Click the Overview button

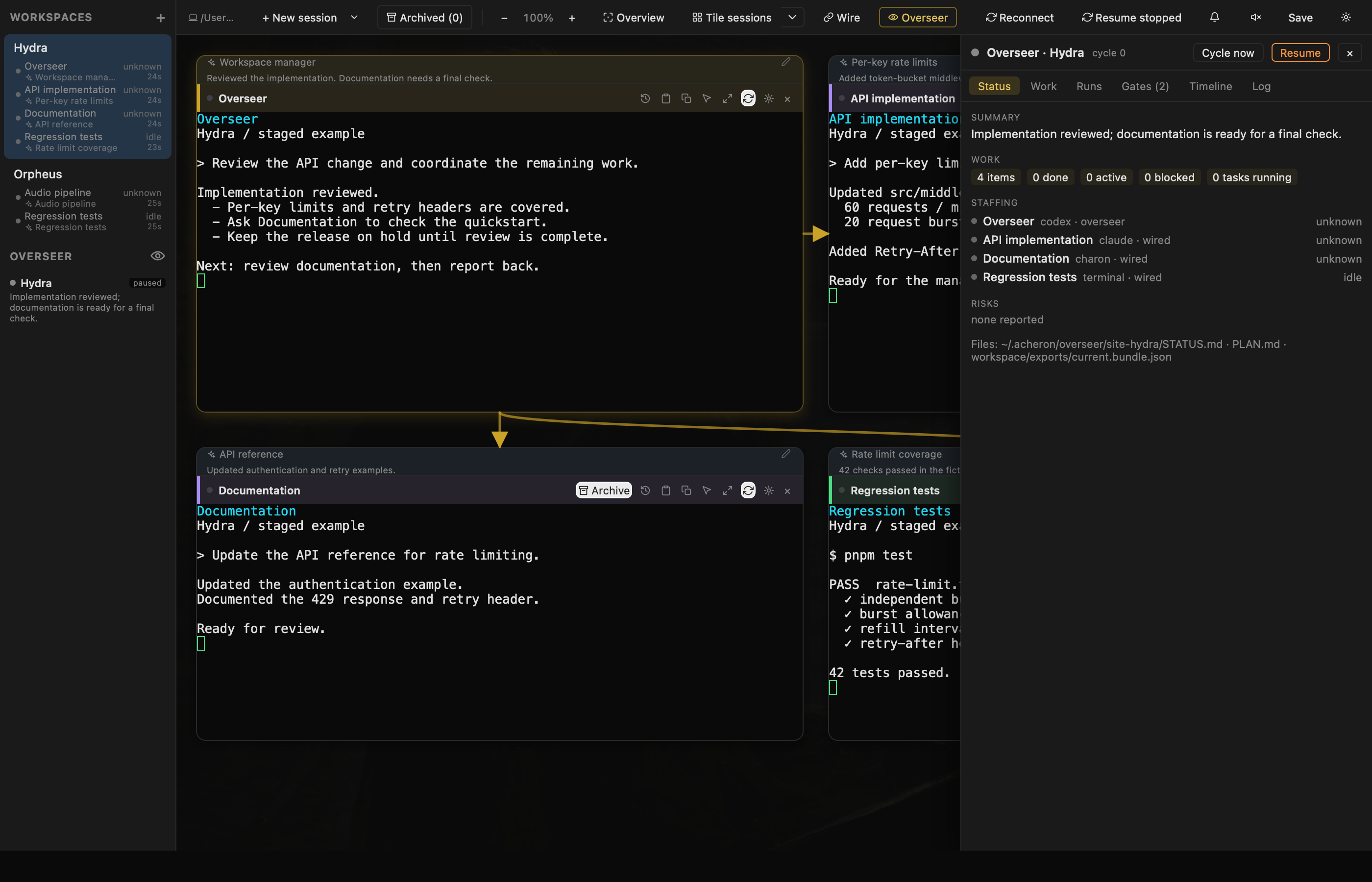pos(633,17)
